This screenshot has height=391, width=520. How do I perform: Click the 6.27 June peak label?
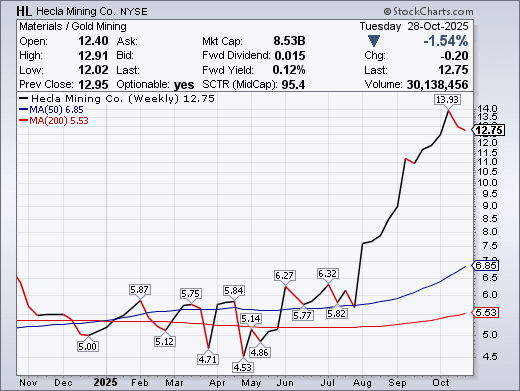(x=284, y=276)
